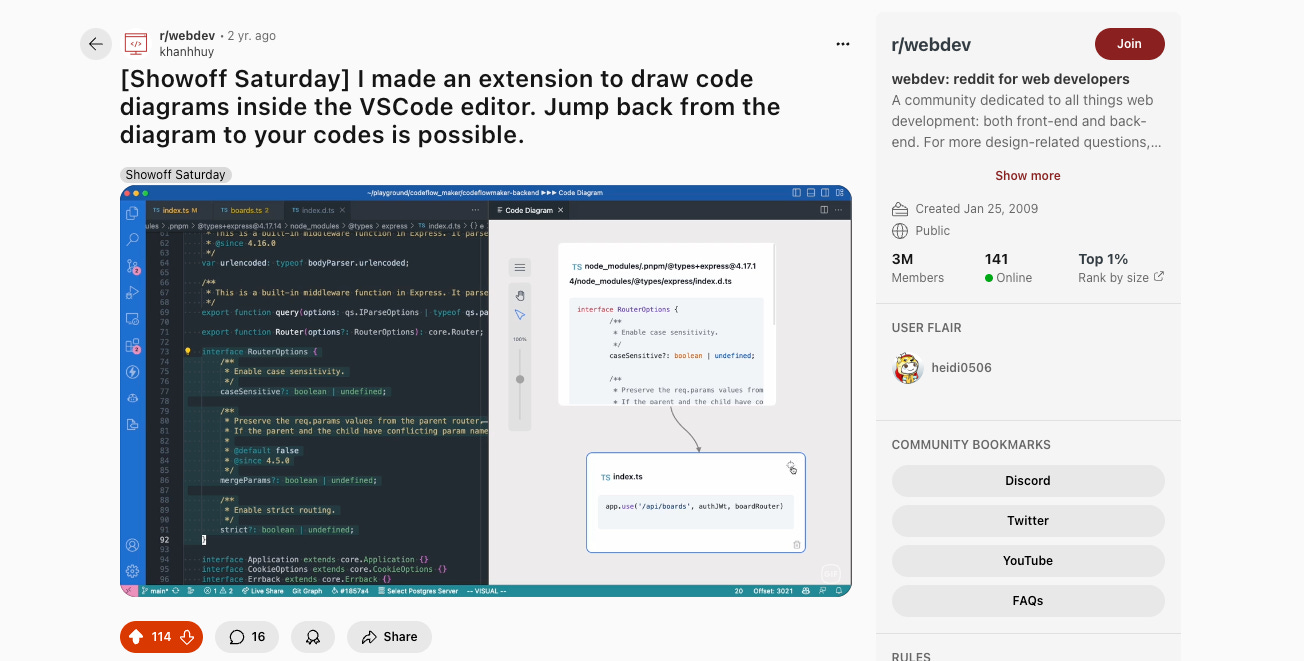Screen dimensions: 1304x661
Task: Open the post overflow menu (three dots)
Action: click(843, 44)
